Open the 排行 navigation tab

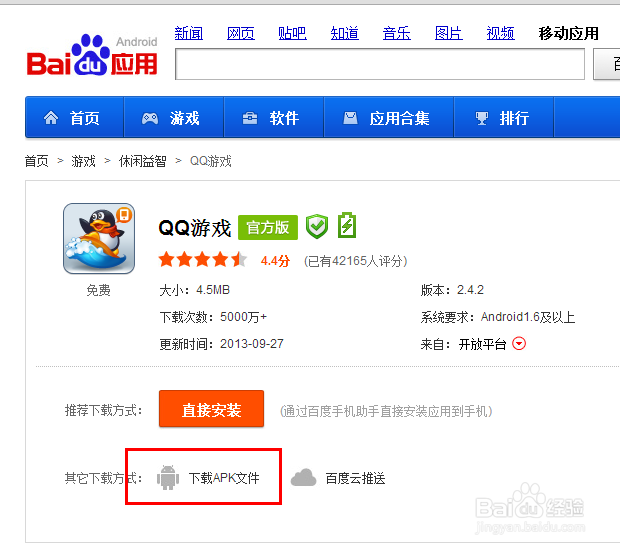(x=504, y=117)
